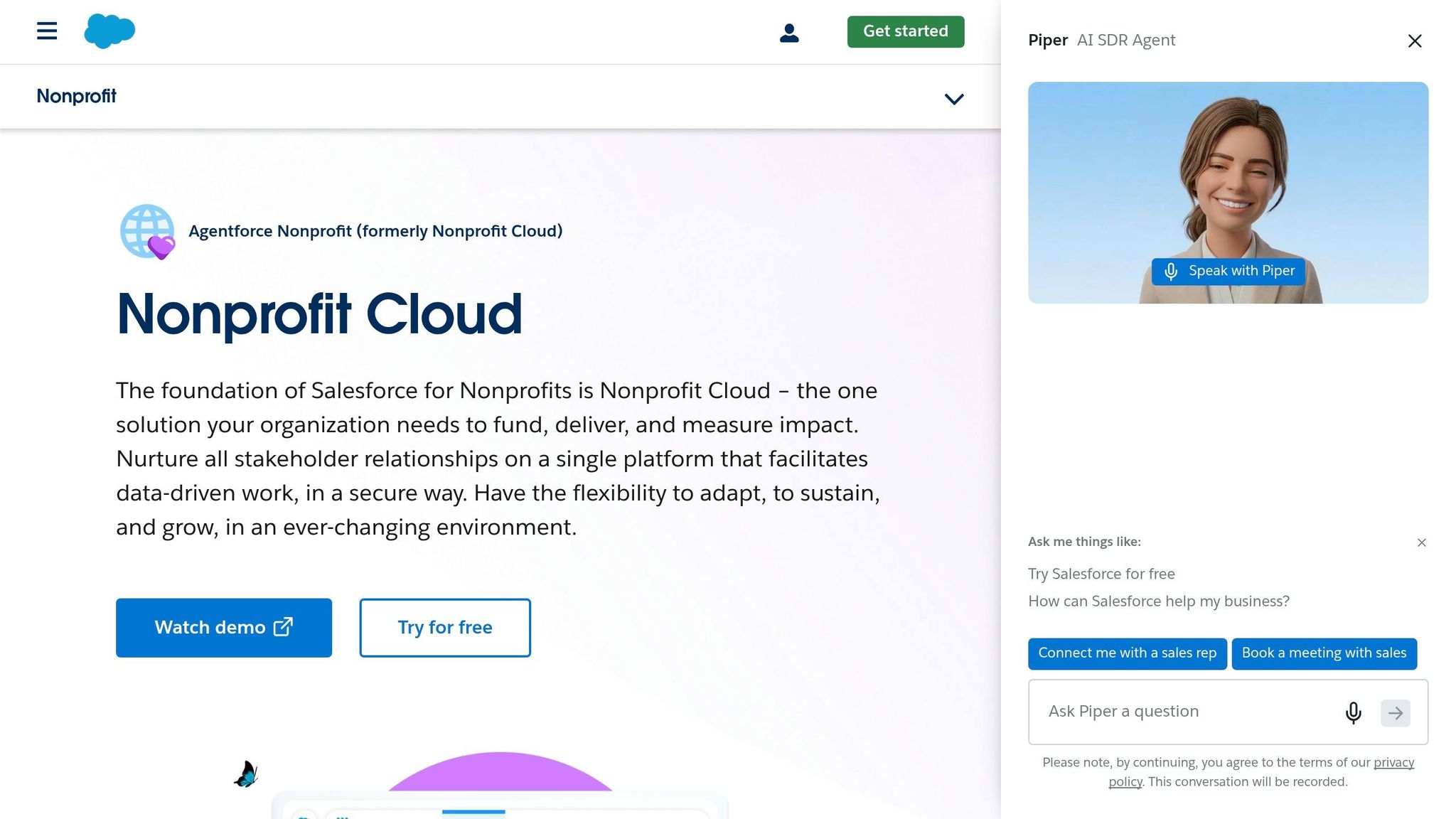Screen dimensions: 1456x819
Task: Select How can Salesforce help my business?
Action: click(x=1159, y=601)
